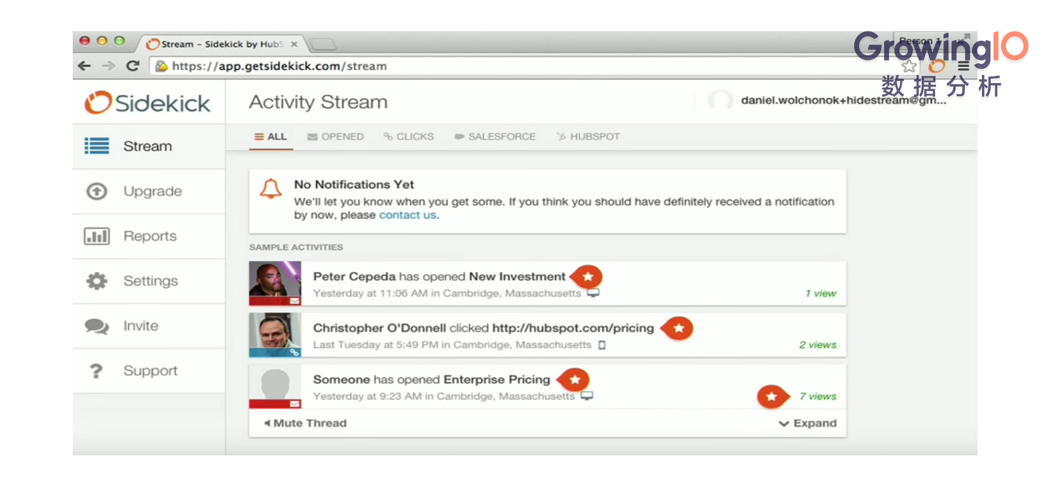Switch to the HUBSPOT tab

click(588, 136)
